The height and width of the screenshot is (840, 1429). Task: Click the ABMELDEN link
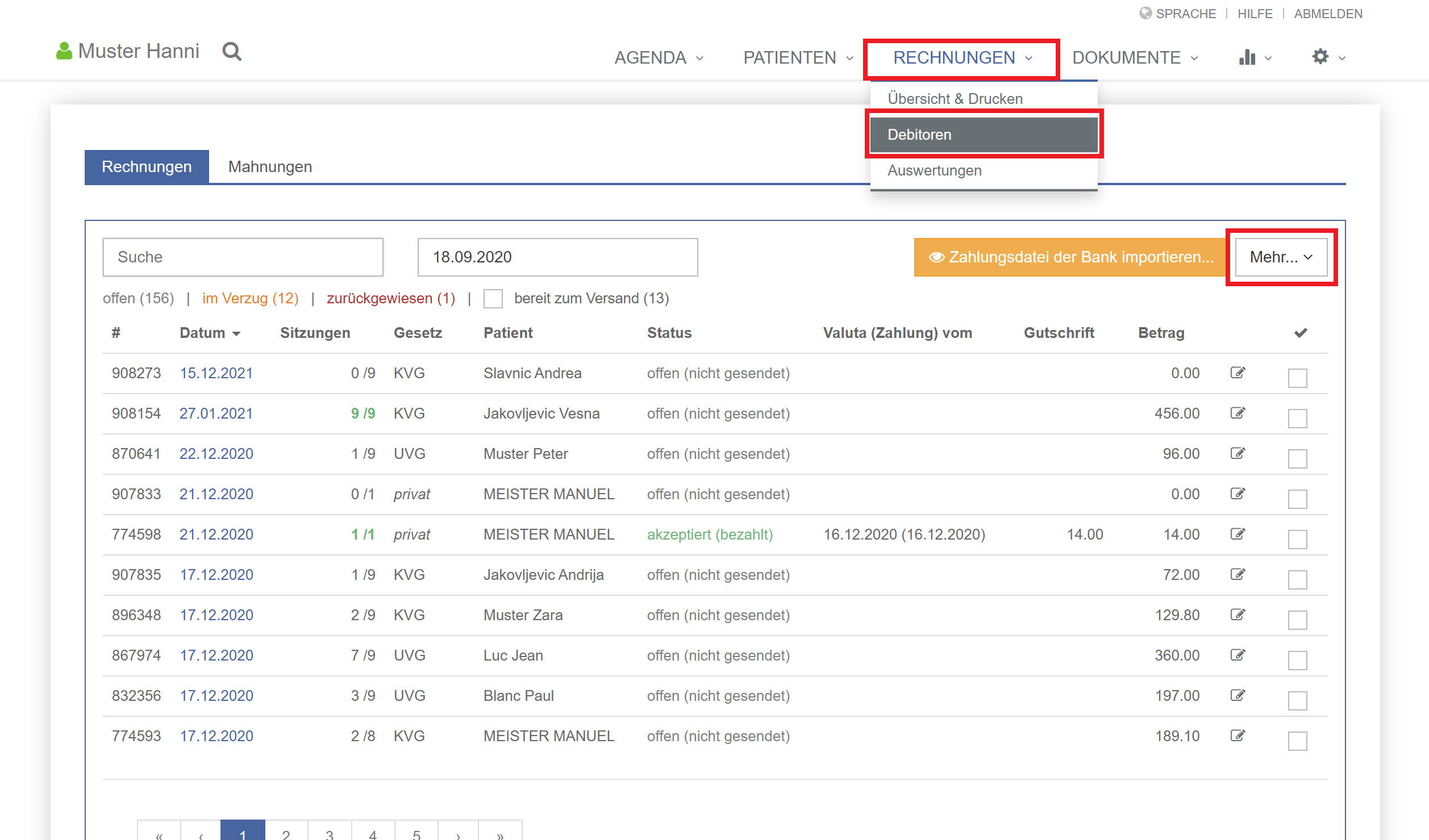click(x=1328, y=14)
